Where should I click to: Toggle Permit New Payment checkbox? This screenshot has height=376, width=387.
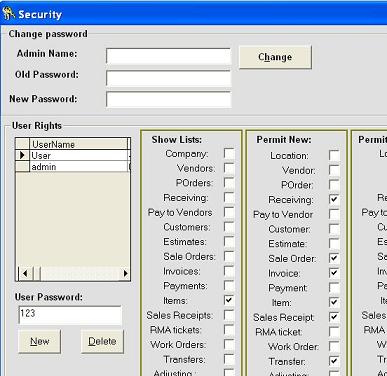pos(334,288)
